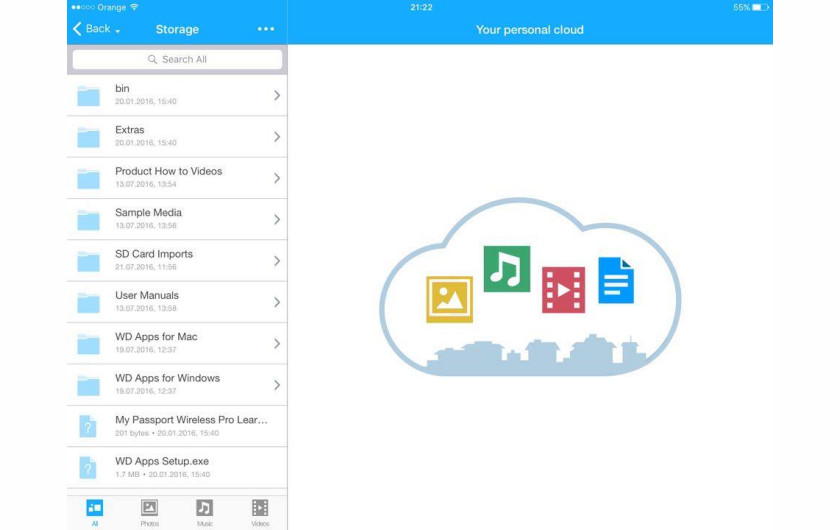Tap the red video film icon in cloud
The width and height of the screenshot is (840, 530).
[564, 290]
